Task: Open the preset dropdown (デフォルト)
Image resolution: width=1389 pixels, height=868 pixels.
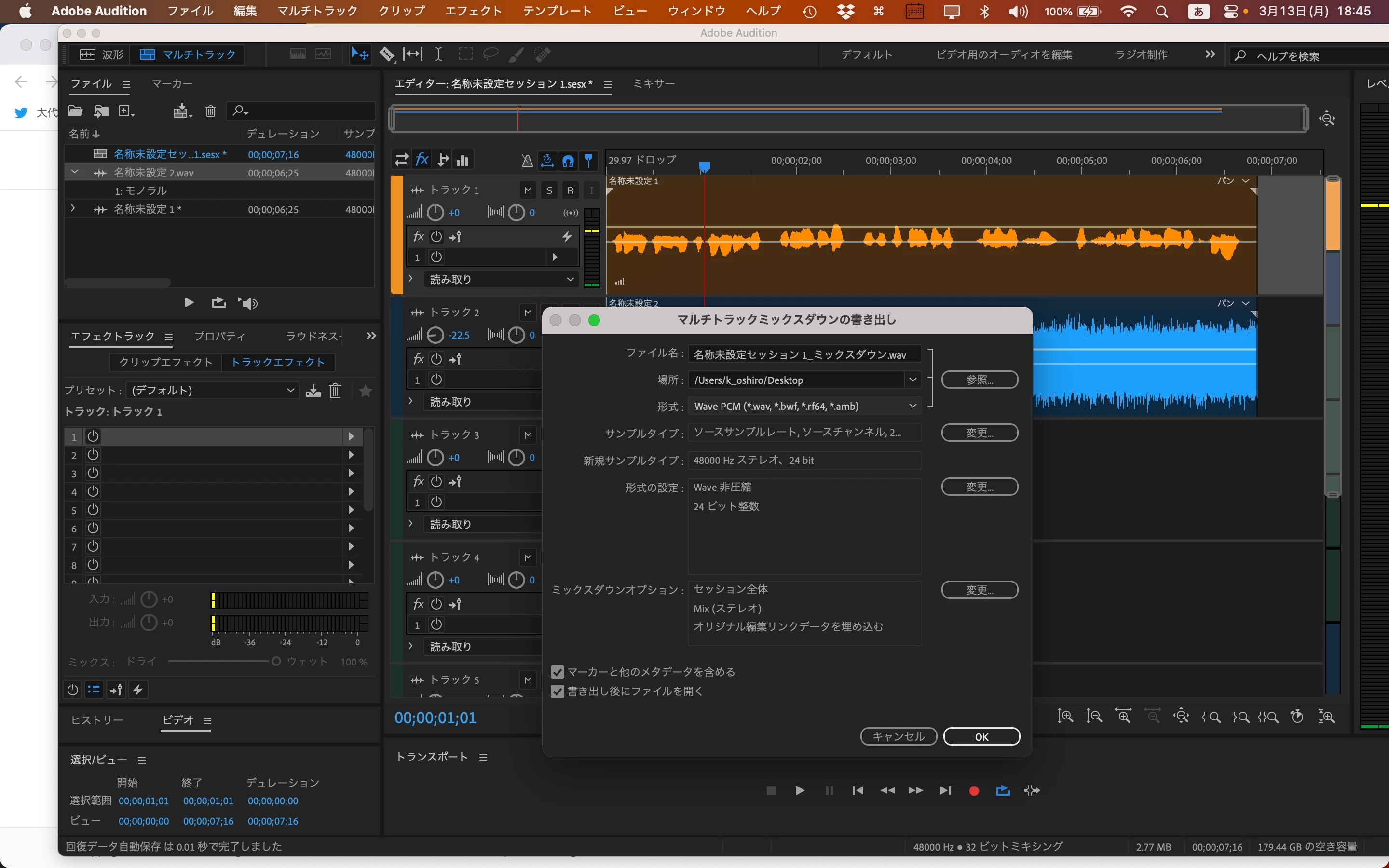Action: click(211, 391)
